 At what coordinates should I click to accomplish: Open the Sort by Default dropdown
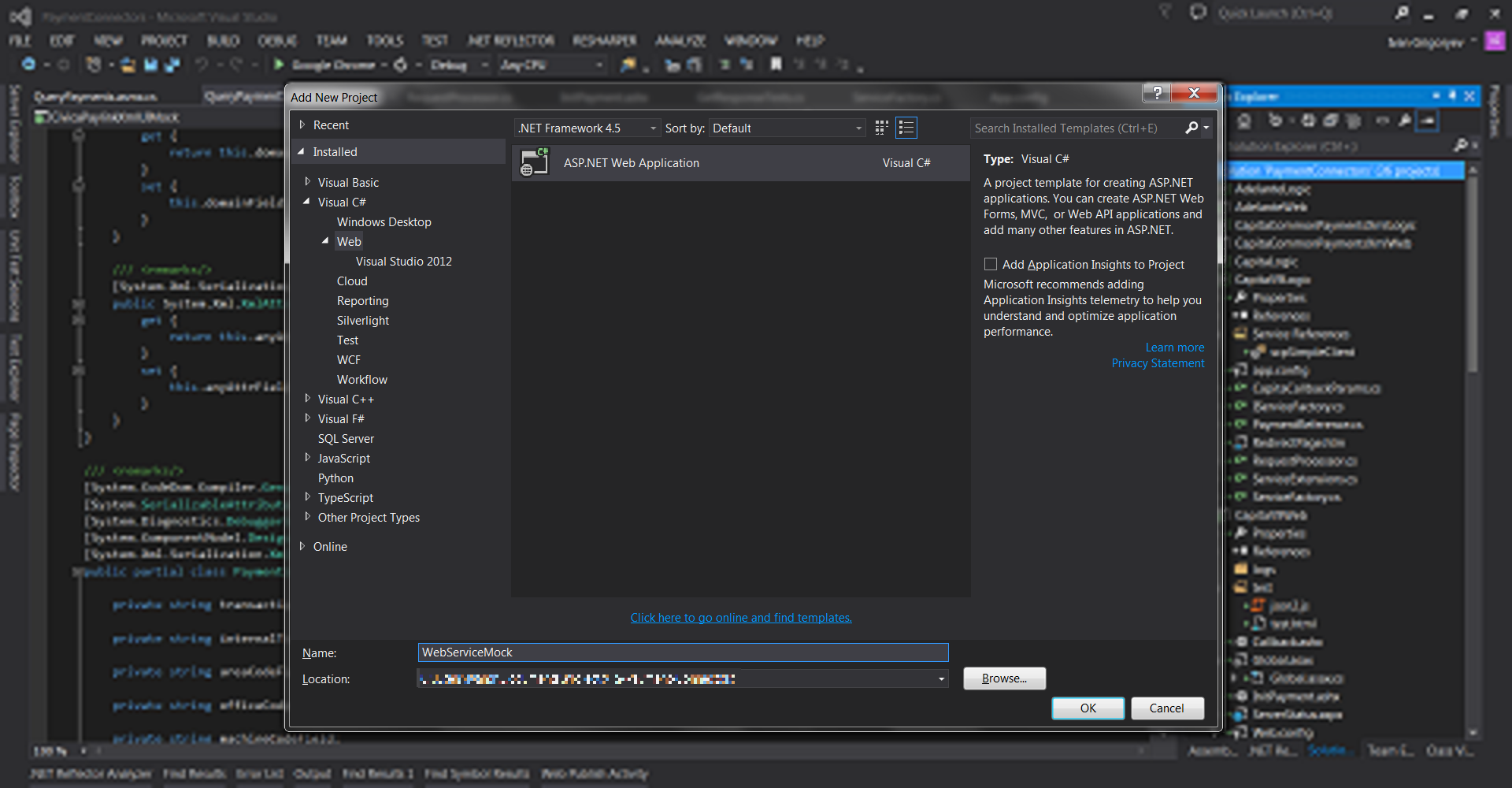click(787, 128)
